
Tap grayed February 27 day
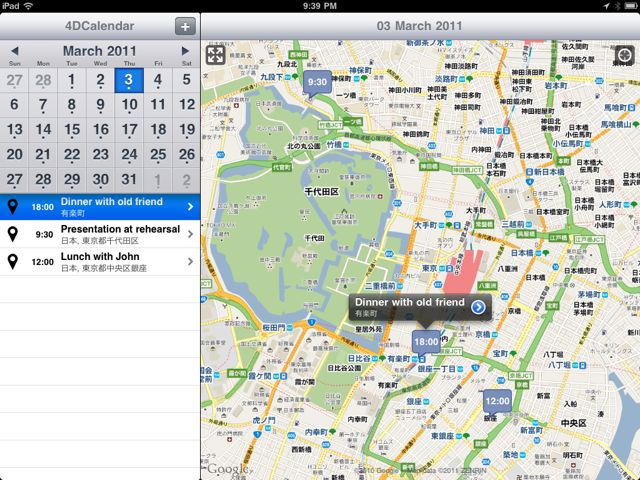14,80
